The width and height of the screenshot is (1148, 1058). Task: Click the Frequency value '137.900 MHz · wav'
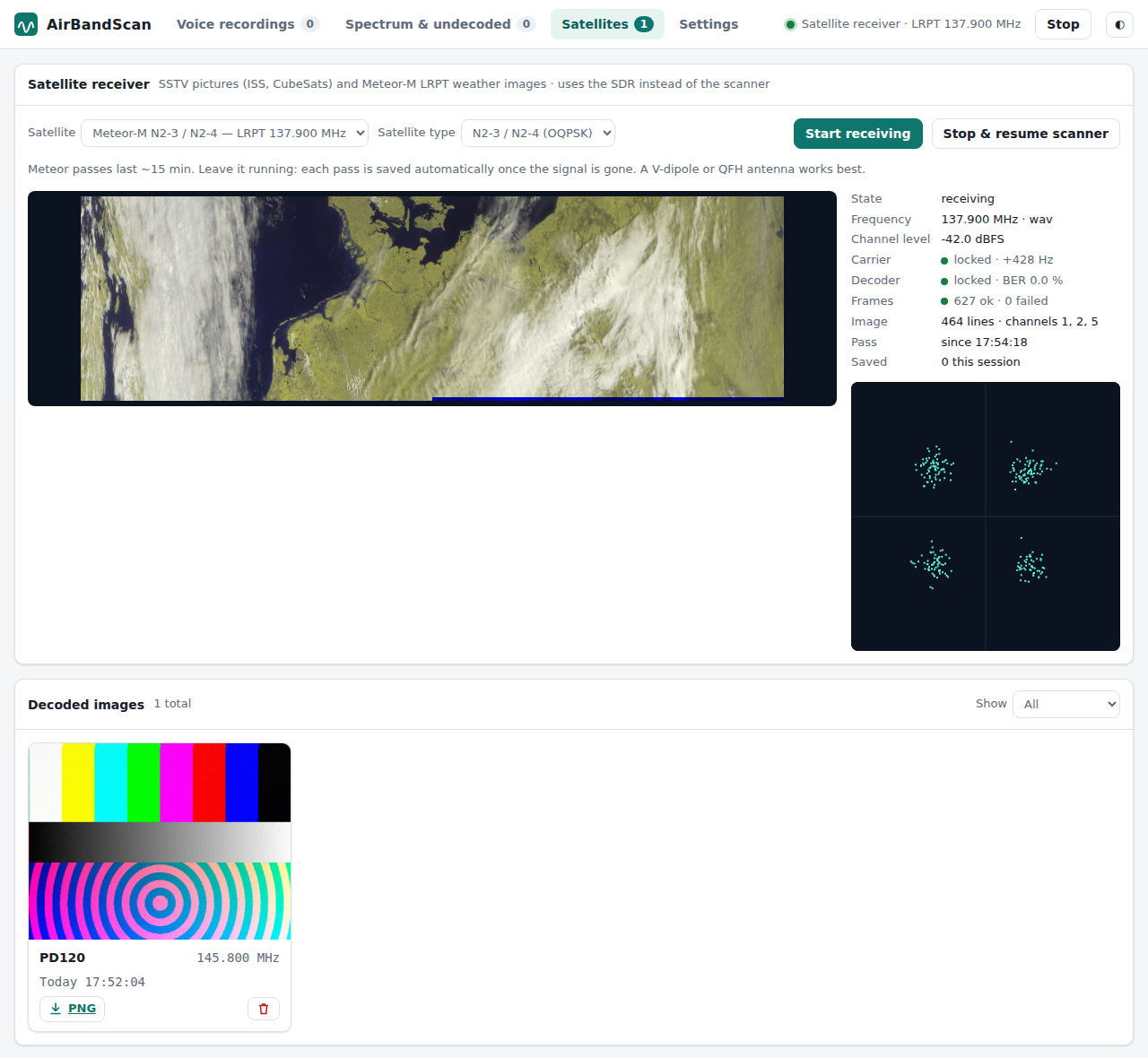pyautogui.click(x=996, y=220)
